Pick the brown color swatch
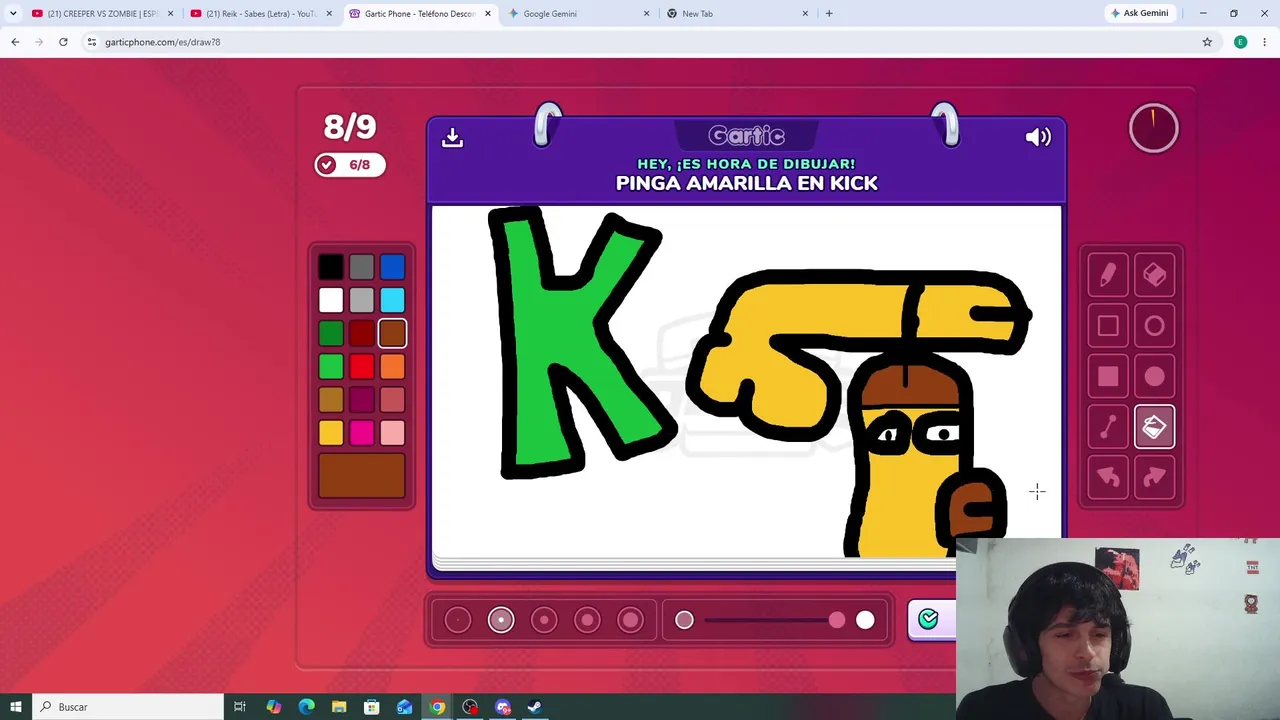This screenshot has height=720, width=1280. click(x=392, y=333)
